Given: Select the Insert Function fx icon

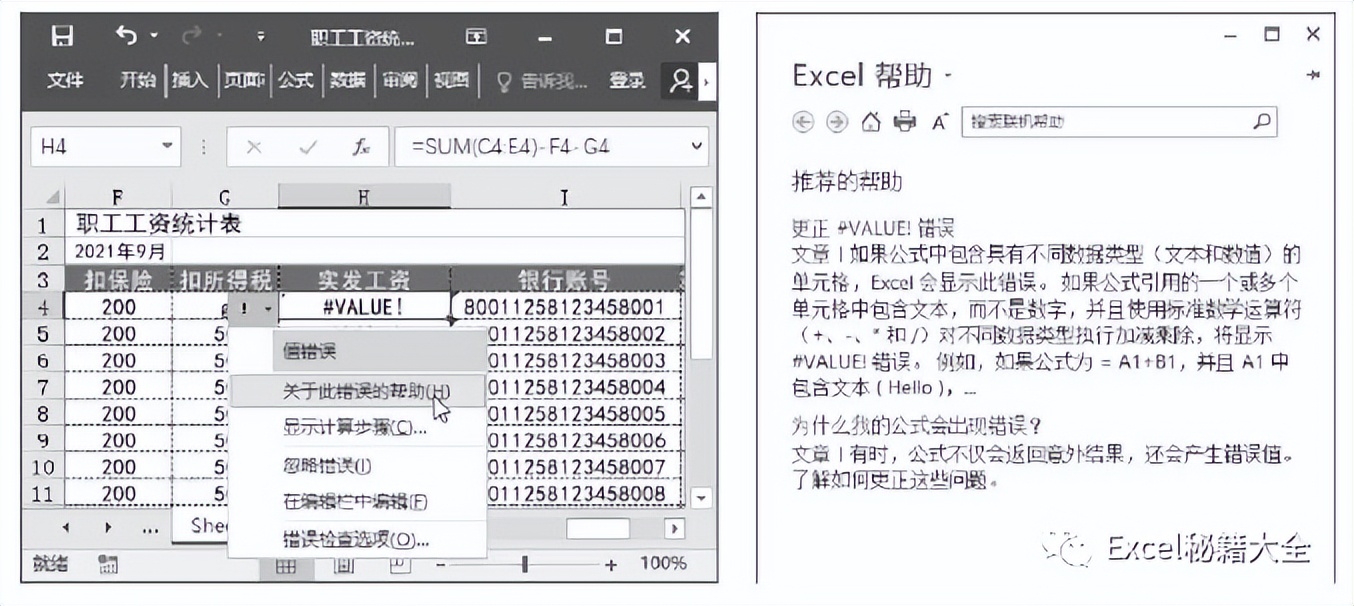Looking at the screenshot, I should [x=361, y=146].
